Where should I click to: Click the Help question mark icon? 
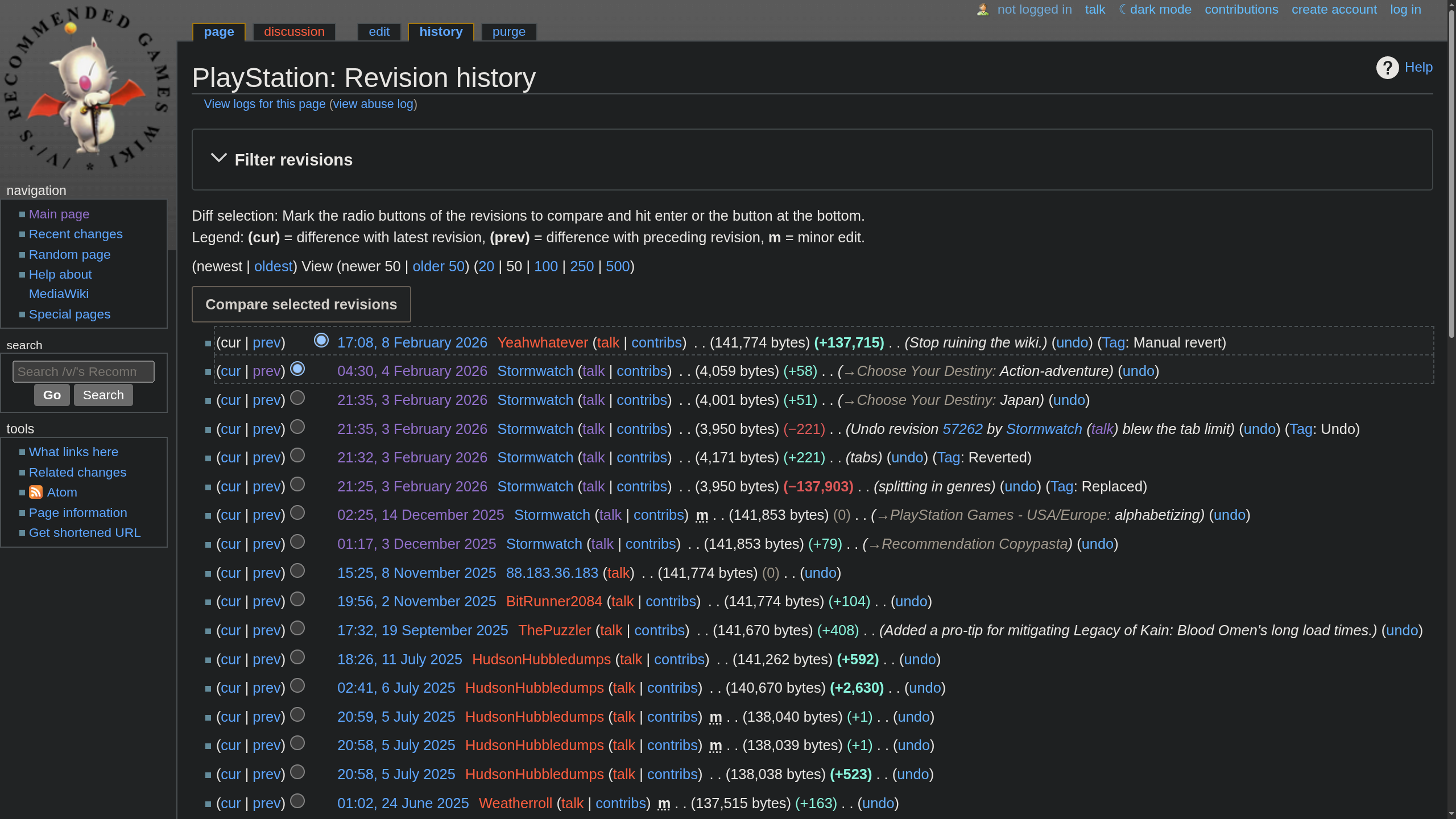point(1387,68)
